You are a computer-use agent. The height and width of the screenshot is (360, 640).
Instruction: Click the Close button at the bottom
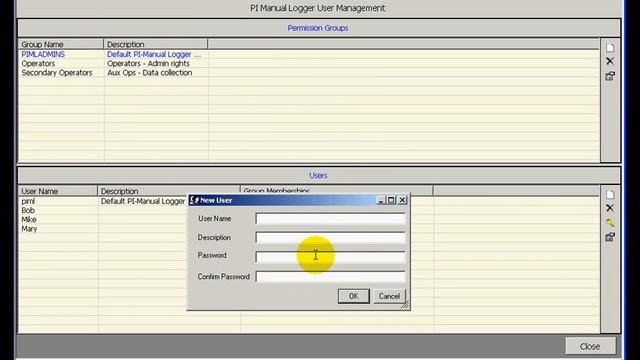[590, 347]
